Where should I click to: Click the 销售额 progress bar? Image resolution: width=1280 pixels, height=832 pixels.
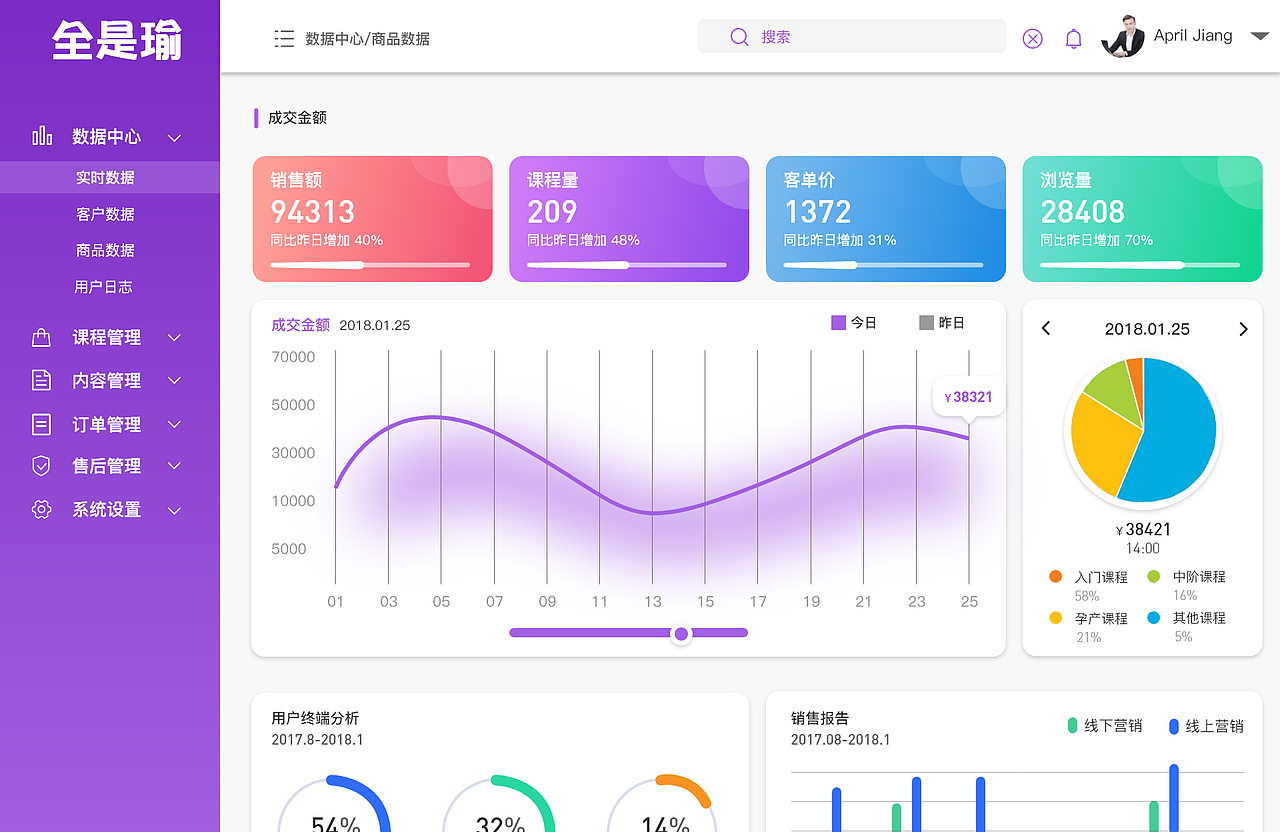[x=370, y=265]
